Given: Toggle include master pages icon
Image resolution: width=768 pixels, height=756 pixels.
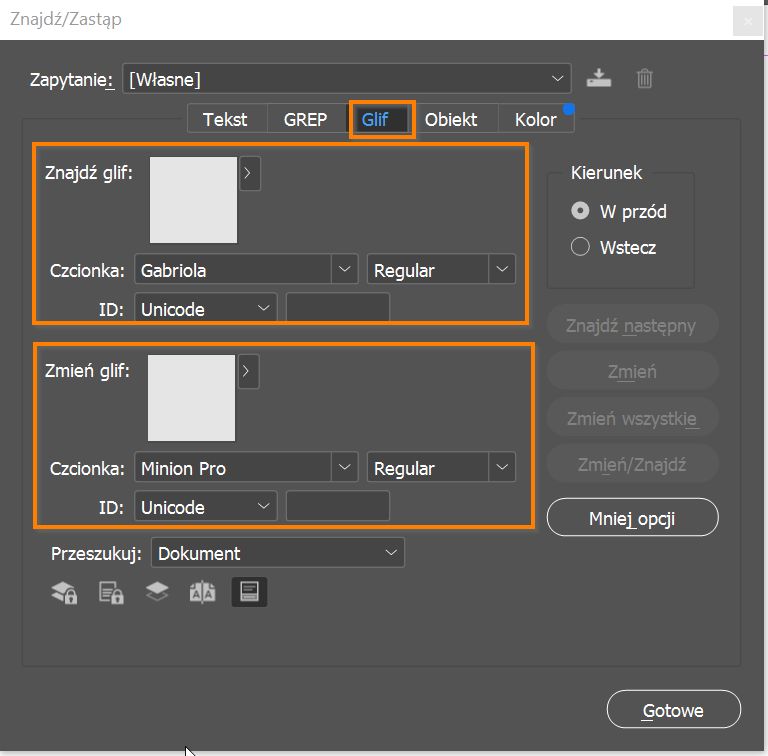Looking at the screenshot, I should [203, 592].
